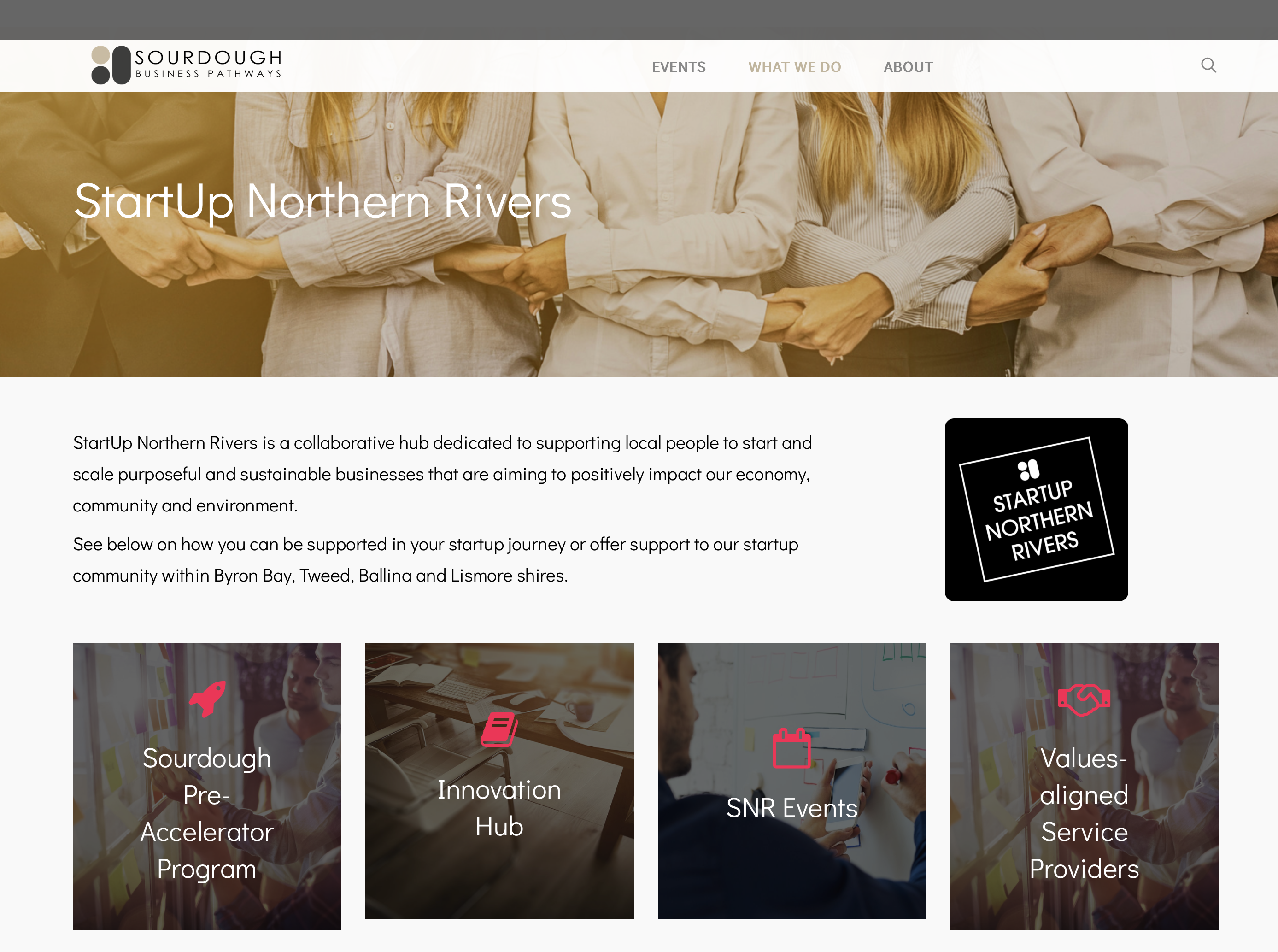Click the paragraph mentioning Byron Bay, Tweed
Screen dimensions: 1278x952
435,559
